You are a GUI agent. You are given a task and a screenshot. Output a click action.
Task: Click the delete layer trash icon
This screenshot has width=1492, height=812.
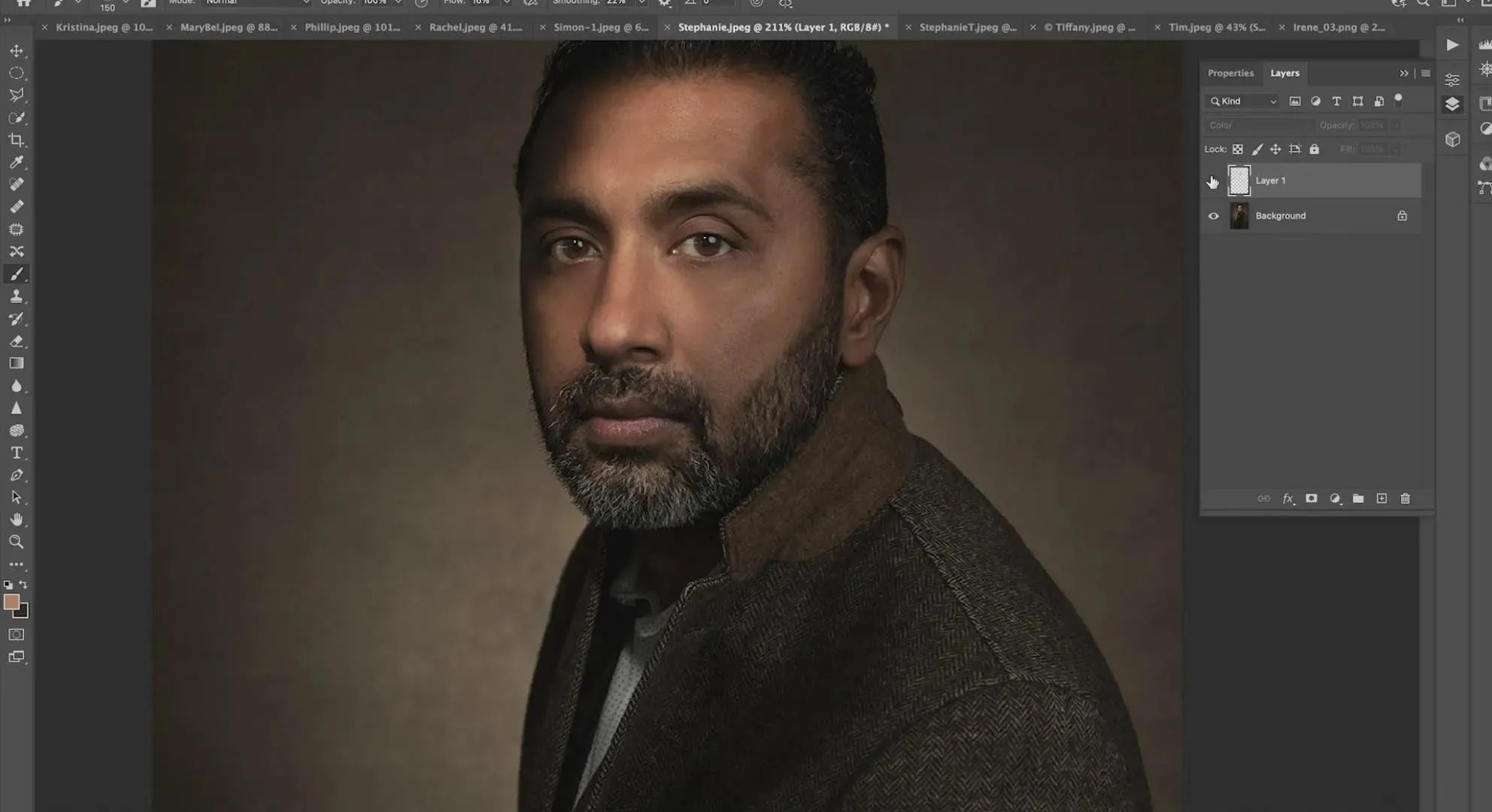[1405, 498]
